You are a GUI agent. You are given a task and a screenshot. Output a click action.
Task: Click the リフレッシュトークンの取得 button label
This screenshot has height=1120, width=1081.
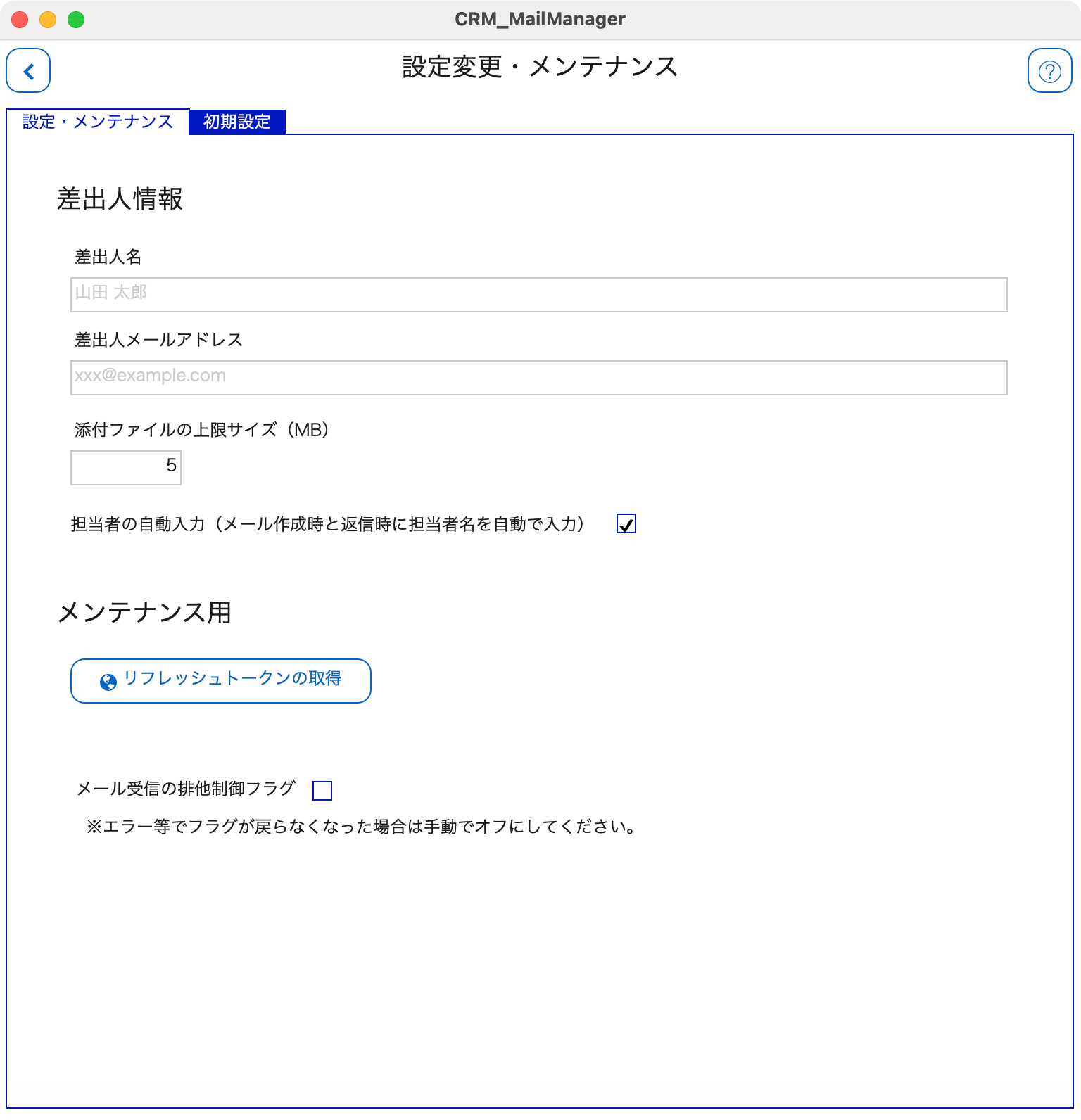233,678
